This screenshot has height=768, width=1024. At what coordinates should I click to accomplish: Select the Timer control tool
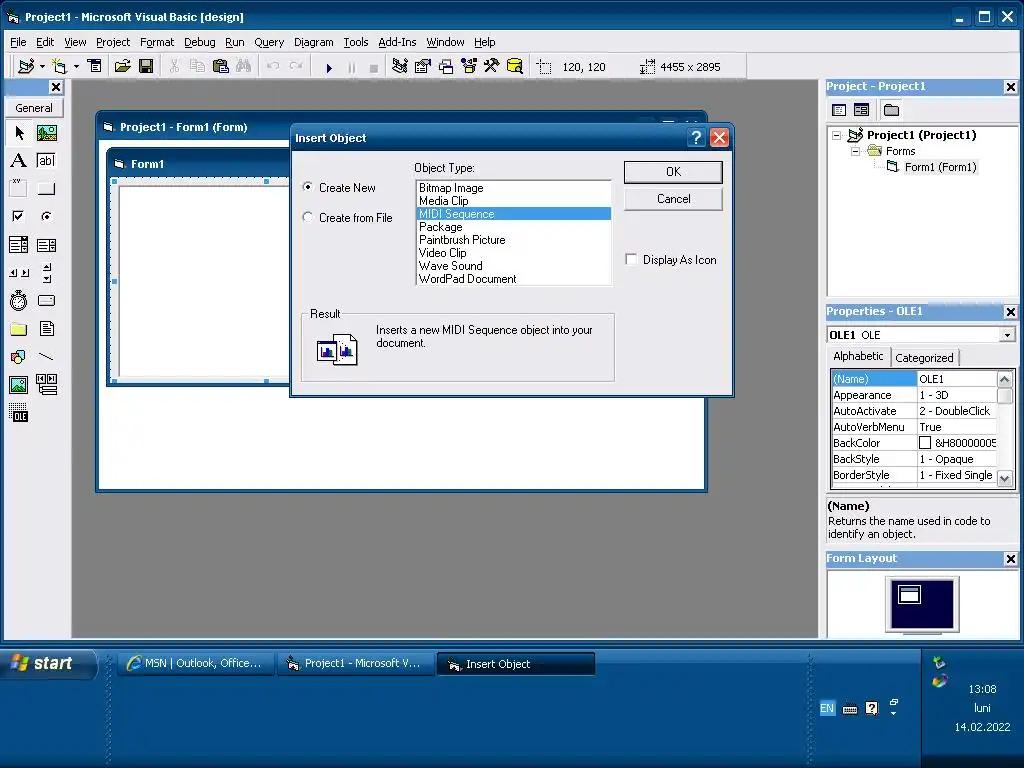click(19, 300)
